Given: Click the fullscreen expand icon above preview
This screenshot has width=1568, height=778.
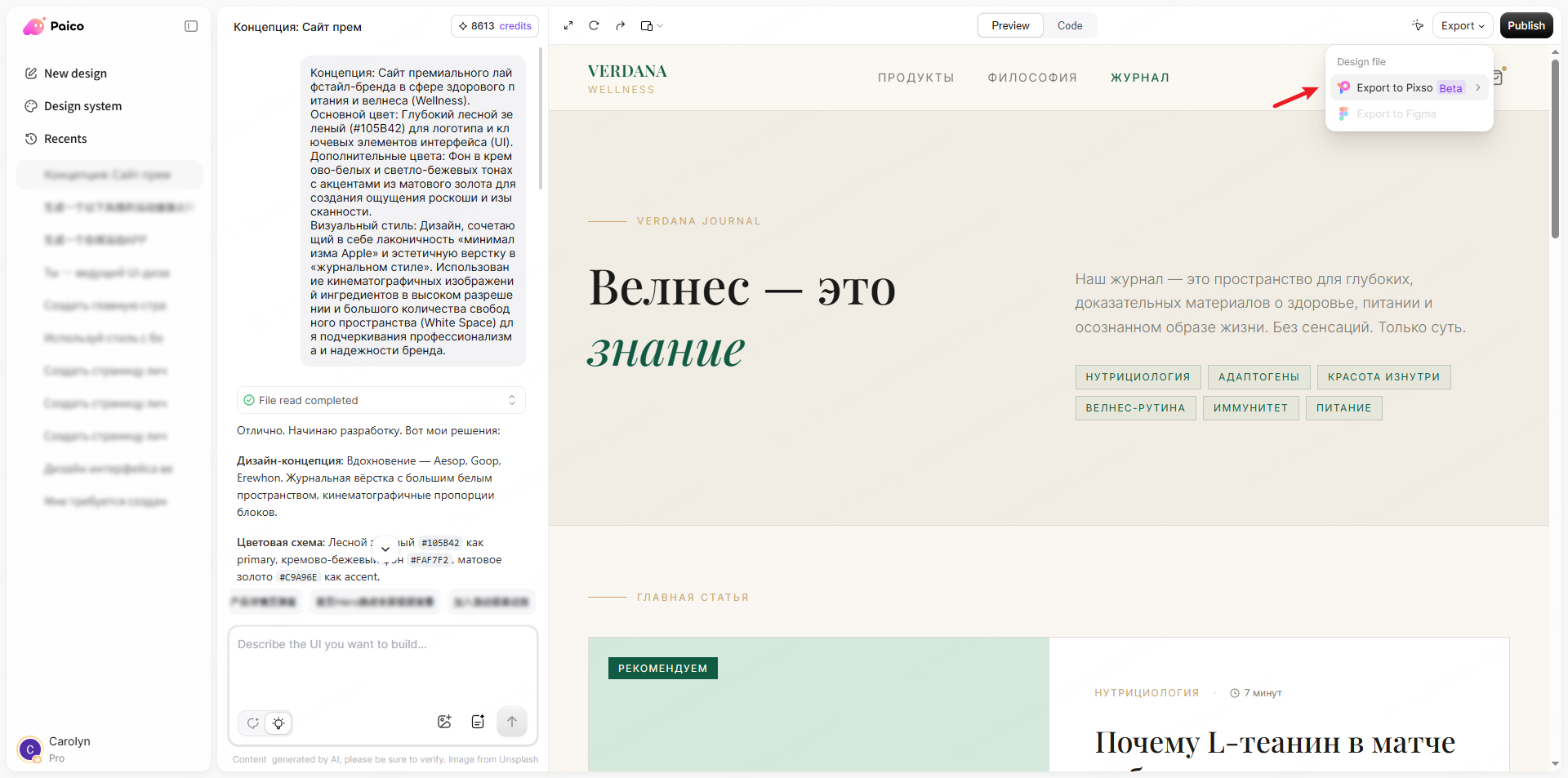Looking at the screenshot, I should [x=568, y=26].
